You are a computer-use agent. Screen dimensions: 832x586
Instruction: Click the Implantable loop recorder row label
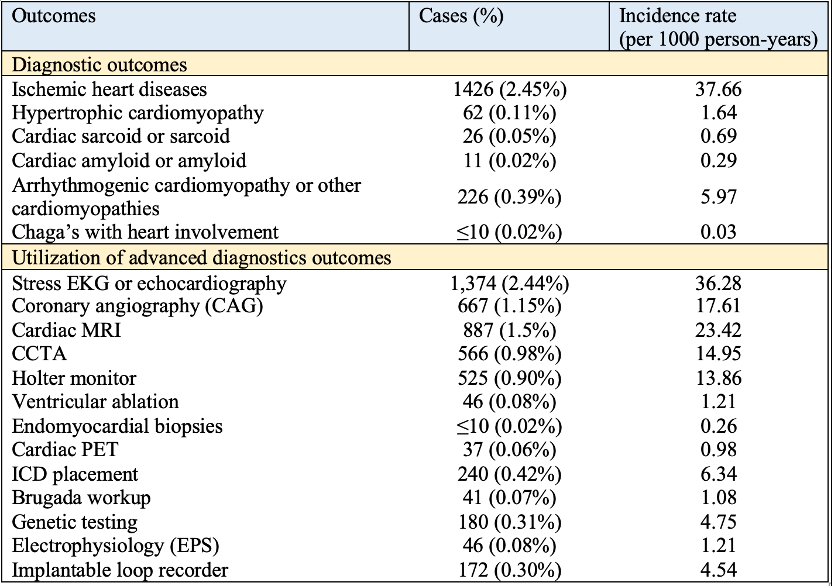[x=120, y=571]
